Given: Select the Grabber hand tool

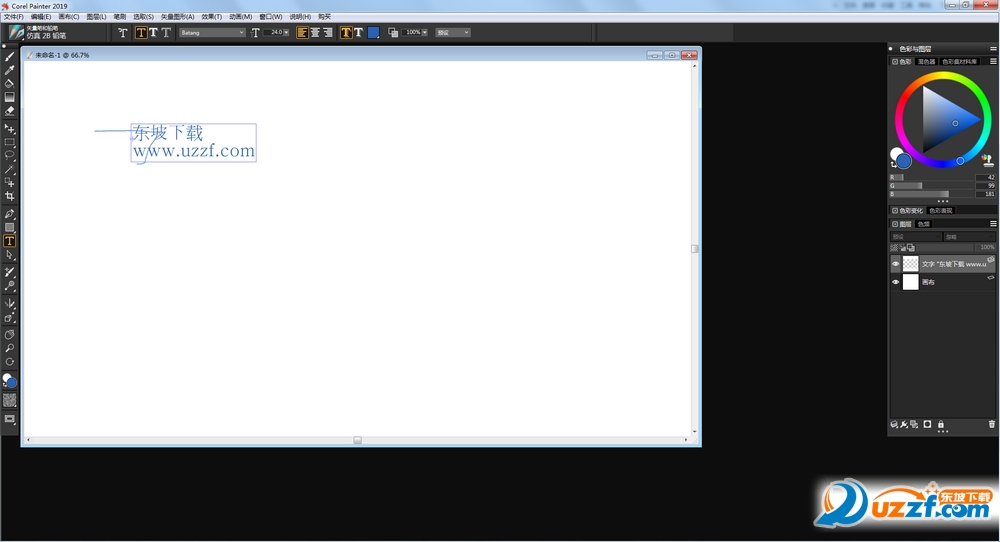Looking at the screenshot, I should pos(10,335).
